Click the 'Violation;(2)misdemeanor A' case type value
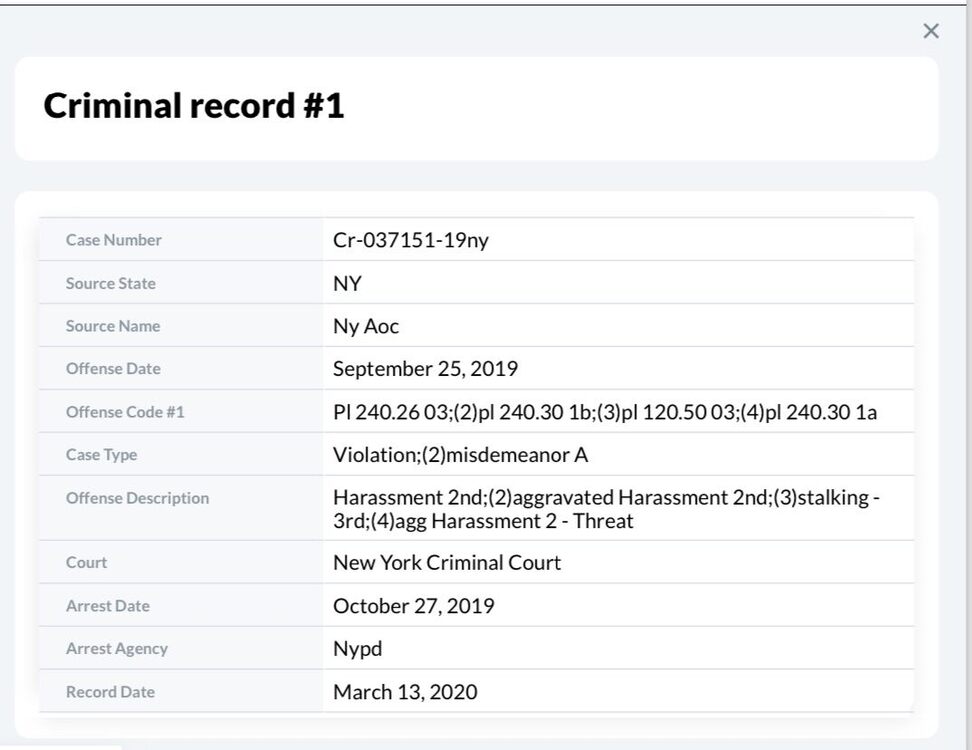 pos(460,455)
